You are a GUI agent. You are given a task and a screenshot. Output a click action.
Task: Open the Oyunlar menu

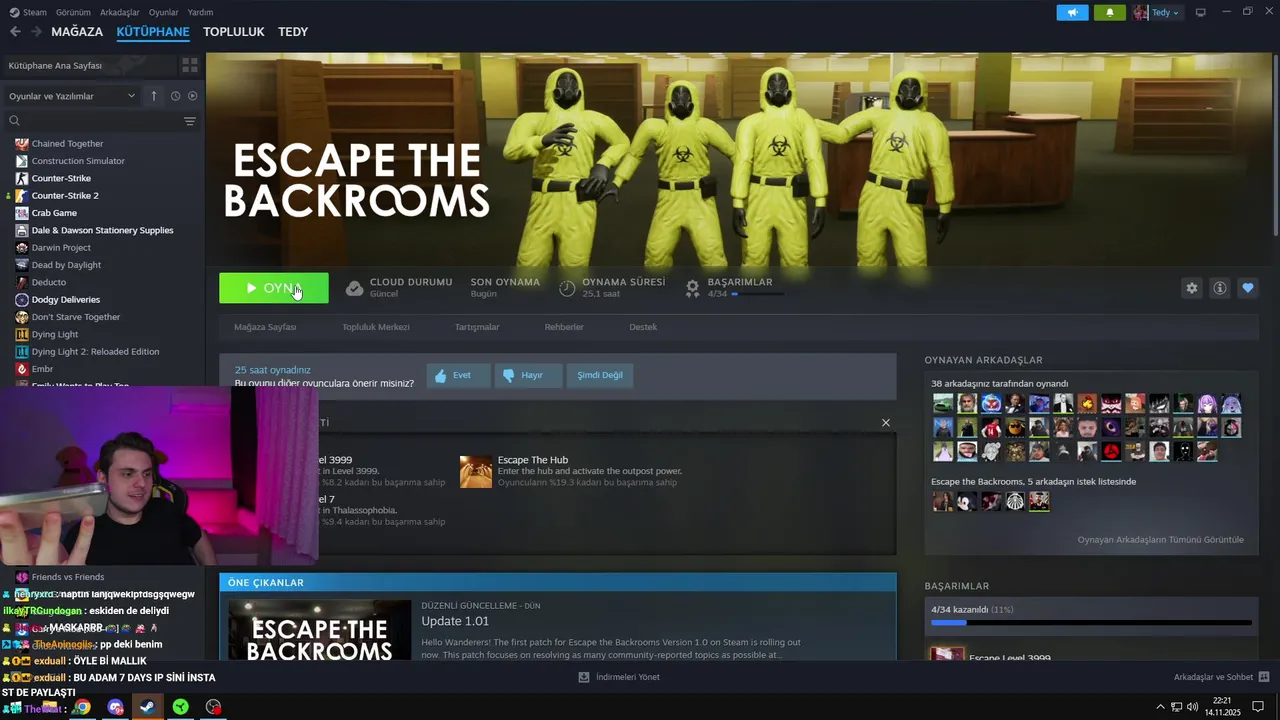point(164,12)
